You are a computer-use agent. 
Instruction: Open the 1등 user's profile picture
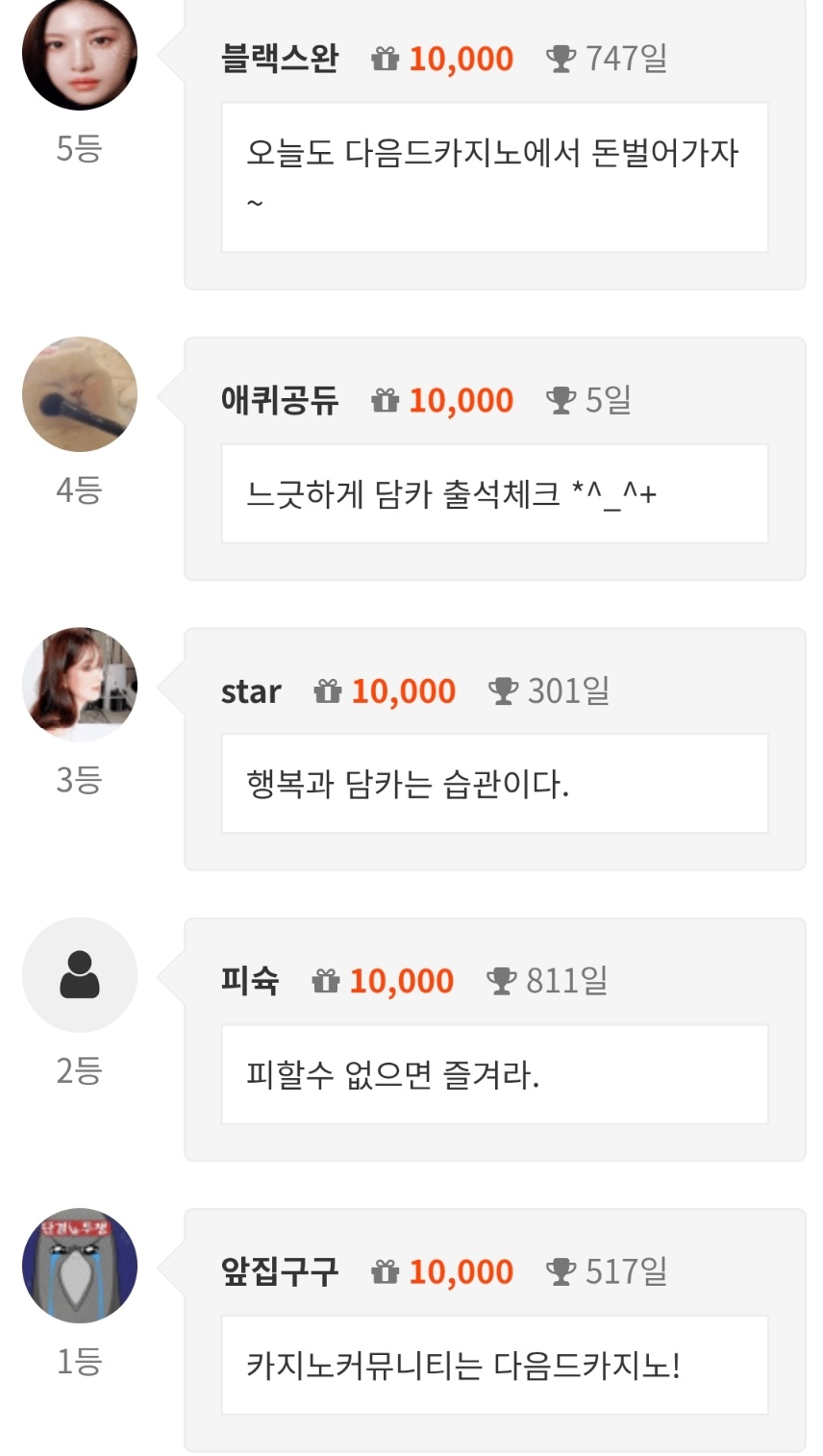[80, 1266]
